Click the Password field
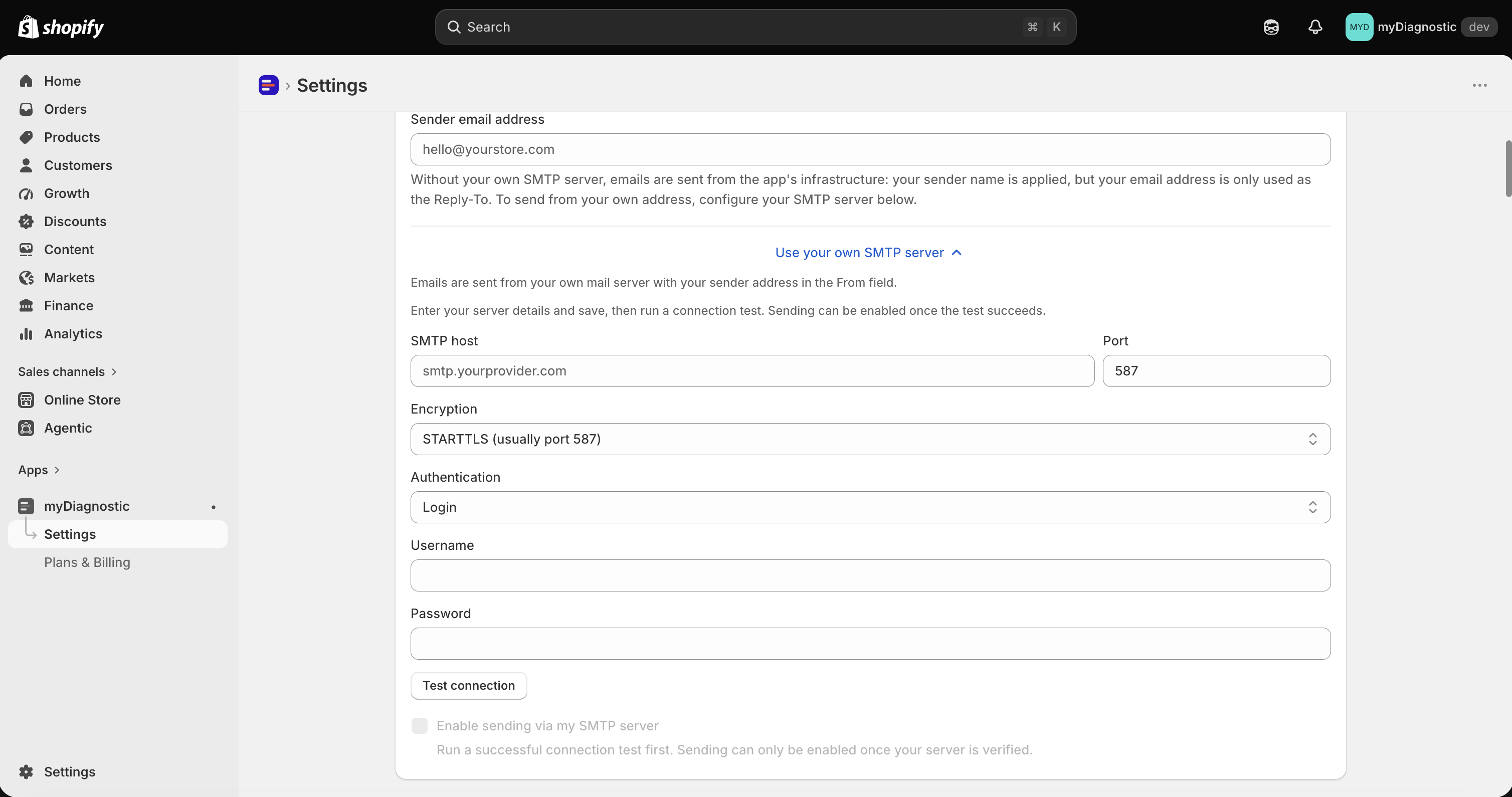This screenshot has width=1512, height=797. click(870, 643)
